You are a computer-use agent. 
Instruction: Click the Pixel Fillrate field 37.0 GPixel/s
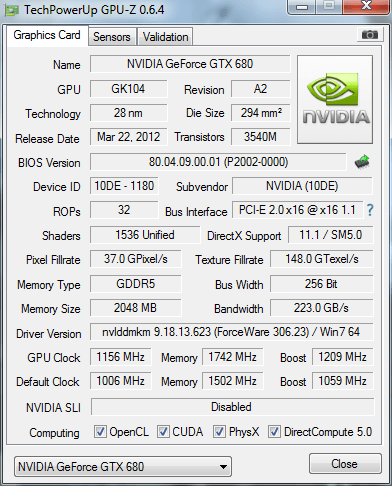tap(136, 259)
